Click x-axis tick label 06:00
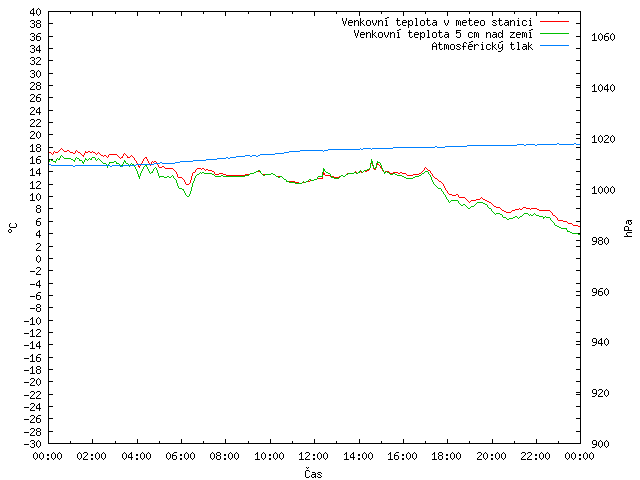The image size is (640, 480). 181,456
